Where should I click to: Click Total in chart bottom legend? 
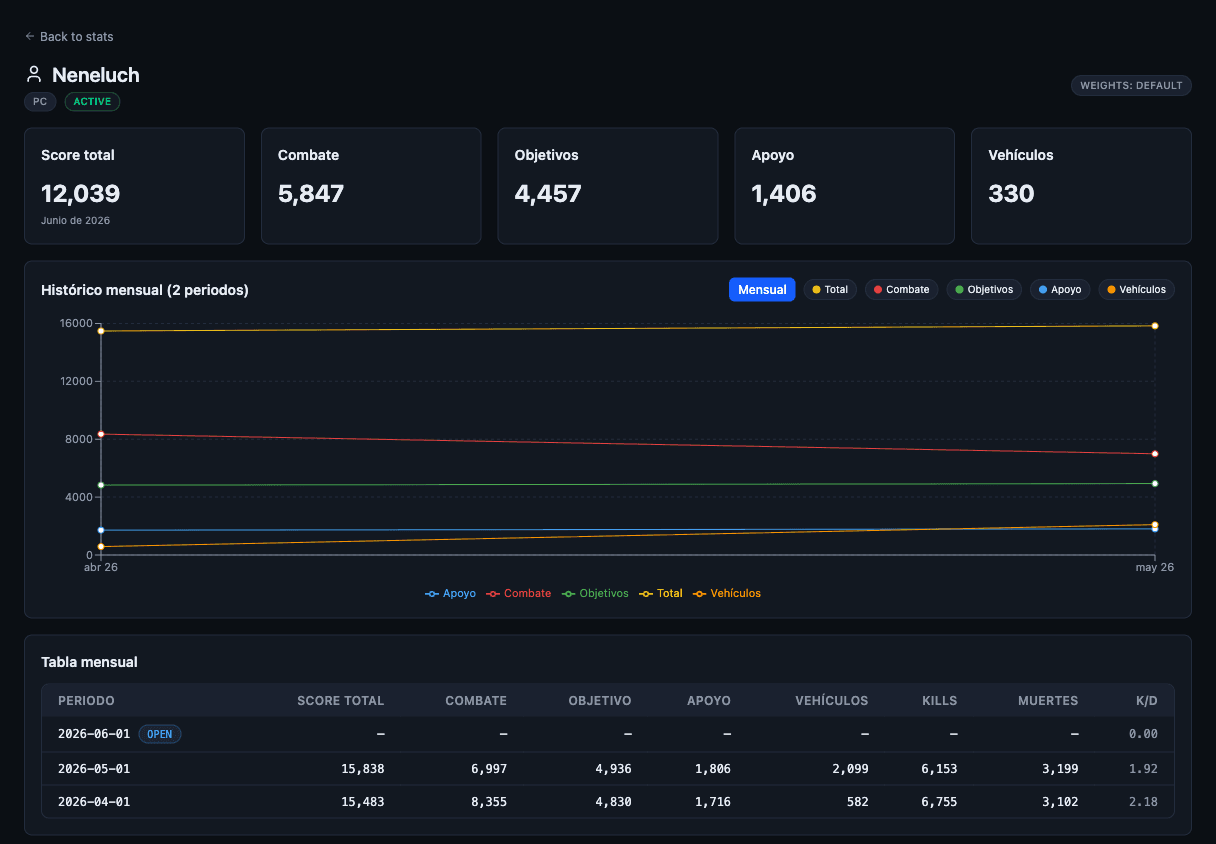tap(661, 593)
